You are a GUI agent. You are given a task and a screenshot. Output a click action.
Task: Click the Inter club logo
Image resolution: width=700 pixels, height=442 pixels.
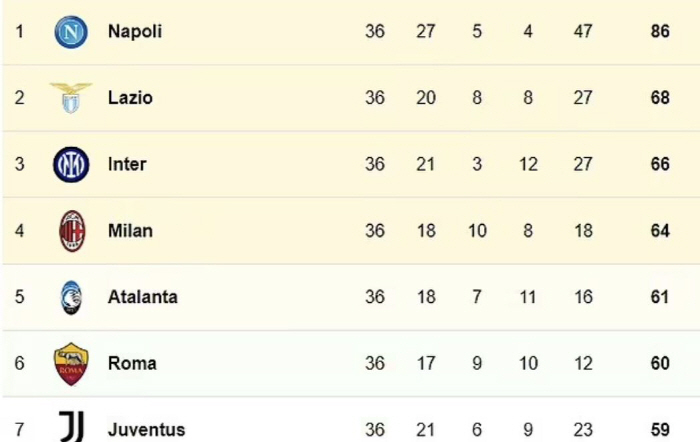pos(71,164)
